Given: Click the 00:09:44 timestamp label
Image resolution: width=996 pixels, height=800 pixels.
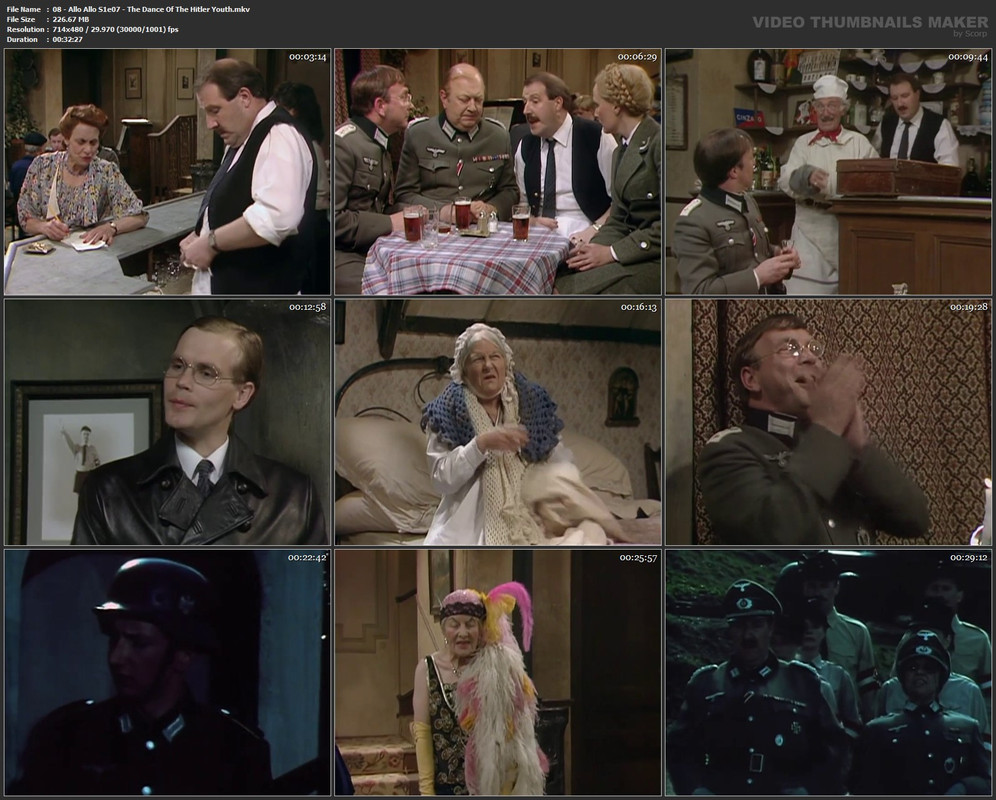Looking at the screenshot, I should tap(968, 57).
